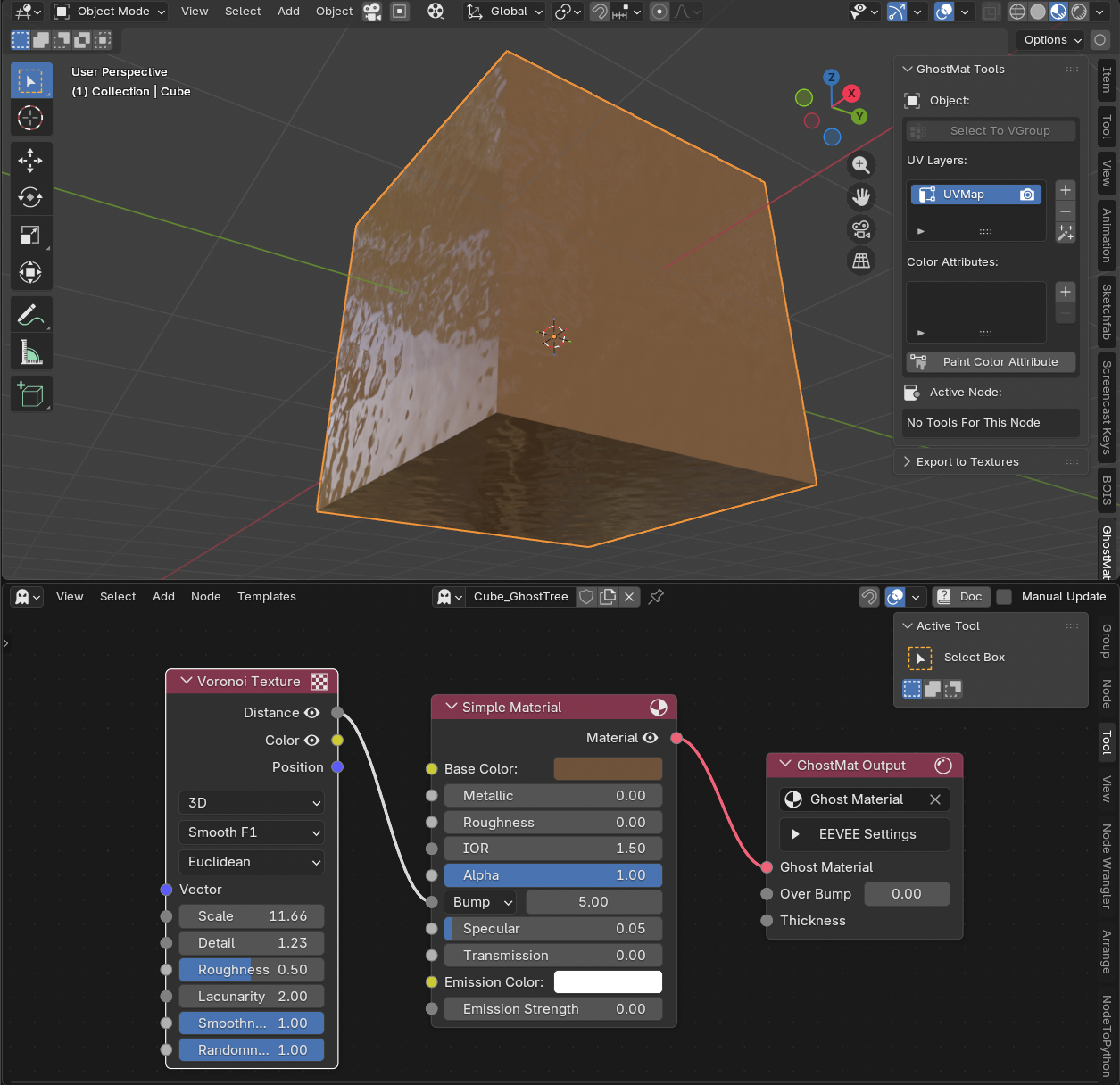
Task: Open the Smooth F1 feature dropdown
Action: tap(252, 832)
